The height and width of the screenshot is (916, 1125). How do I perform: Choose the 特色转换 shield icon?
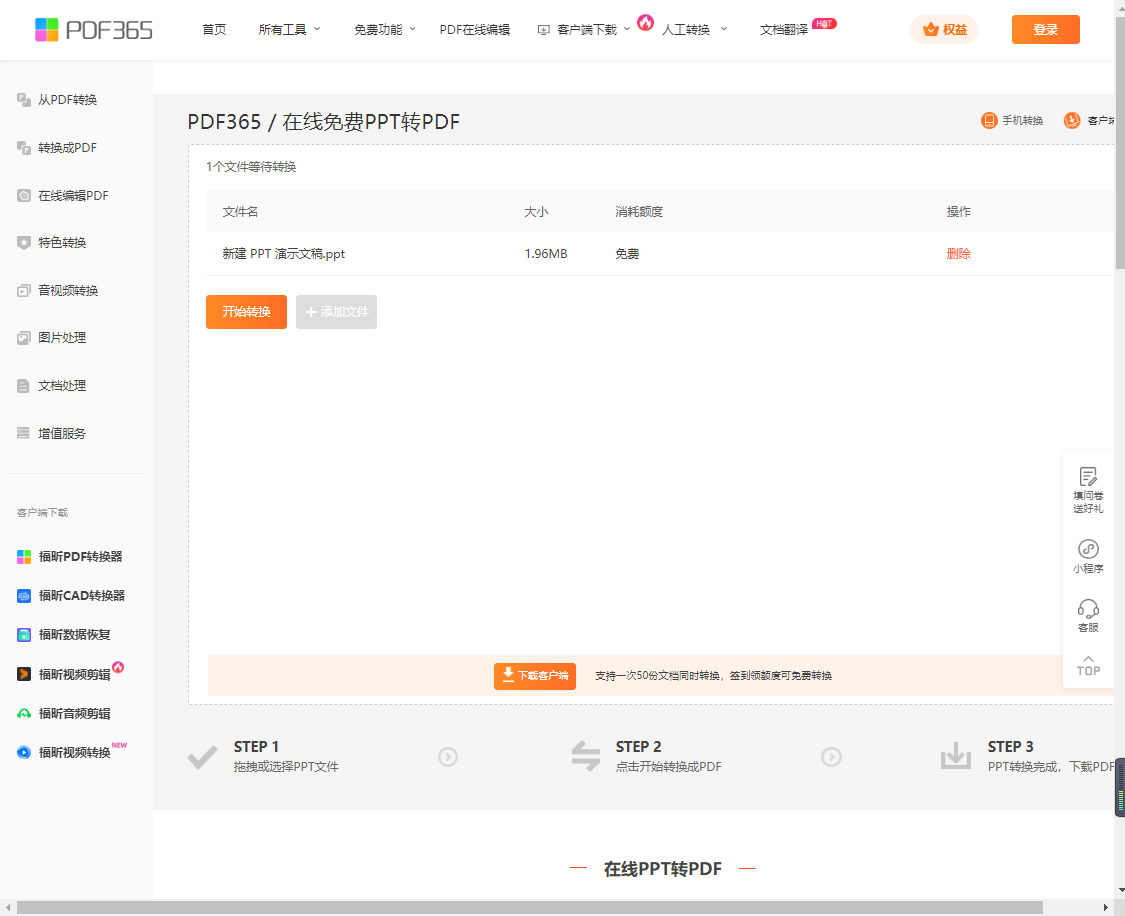pos(24,242)
